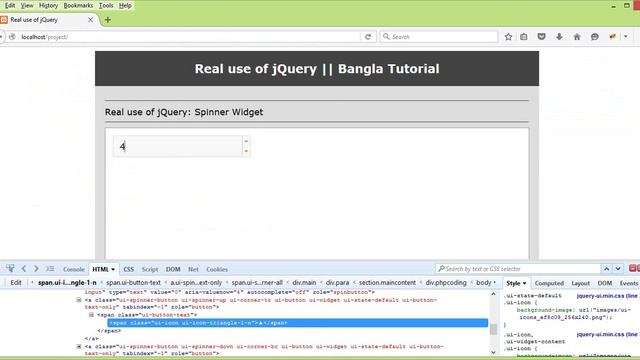Decrease spinner value with down arrow
This screenshot has width=640, height=360.
coord(246,151)
